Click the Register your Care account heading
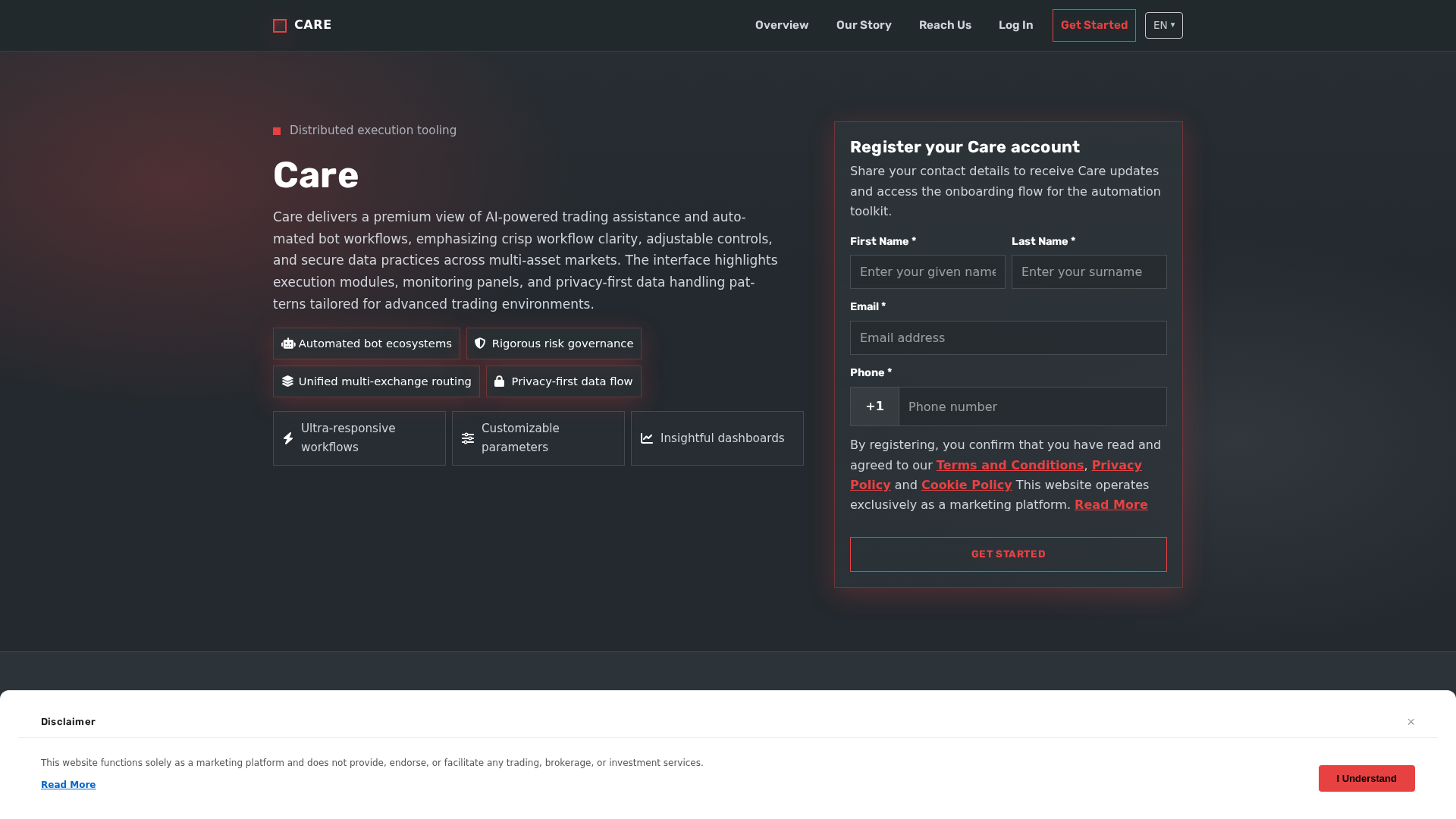Screen dimensions: 1456x819 pos(965,147)
